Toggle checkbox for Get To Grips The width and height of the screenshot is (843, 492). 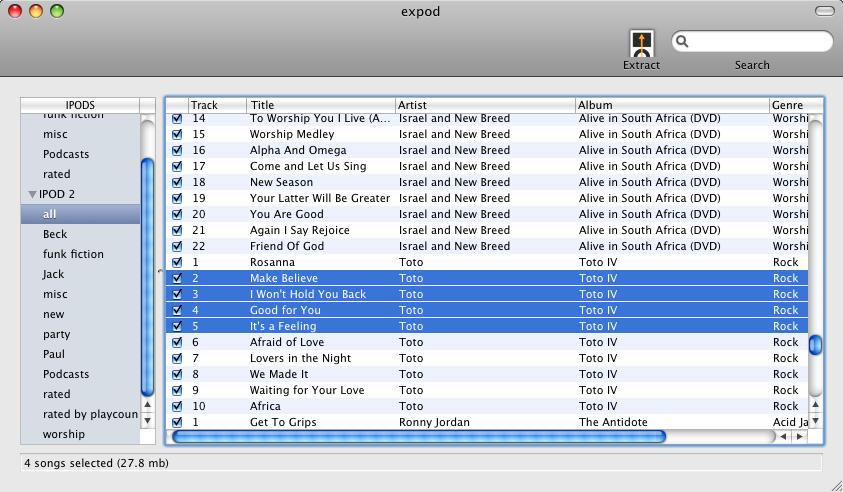177,423
